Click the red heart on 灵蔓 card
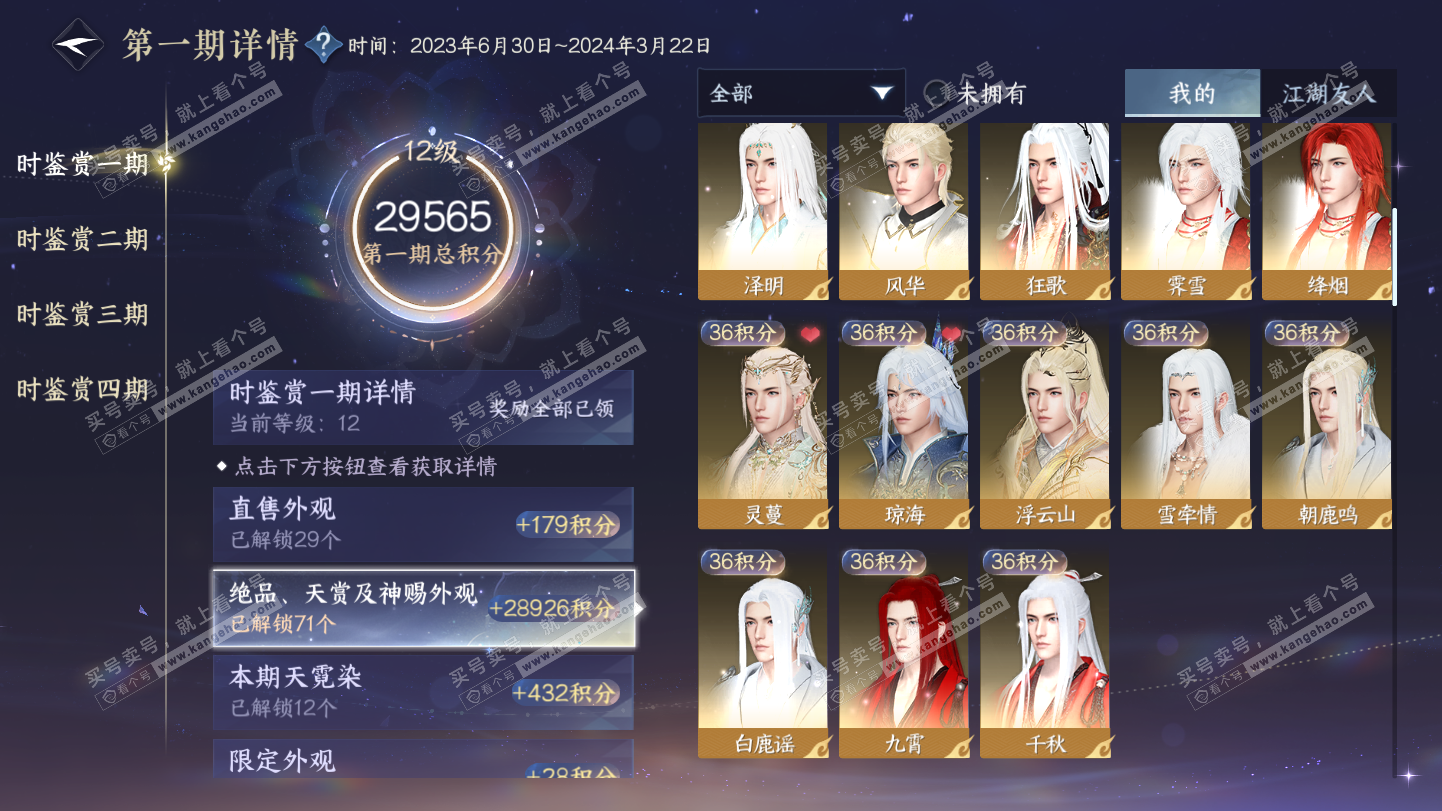Image resolution: width=1442 pixels, height=811 pixels. (809, 335)
